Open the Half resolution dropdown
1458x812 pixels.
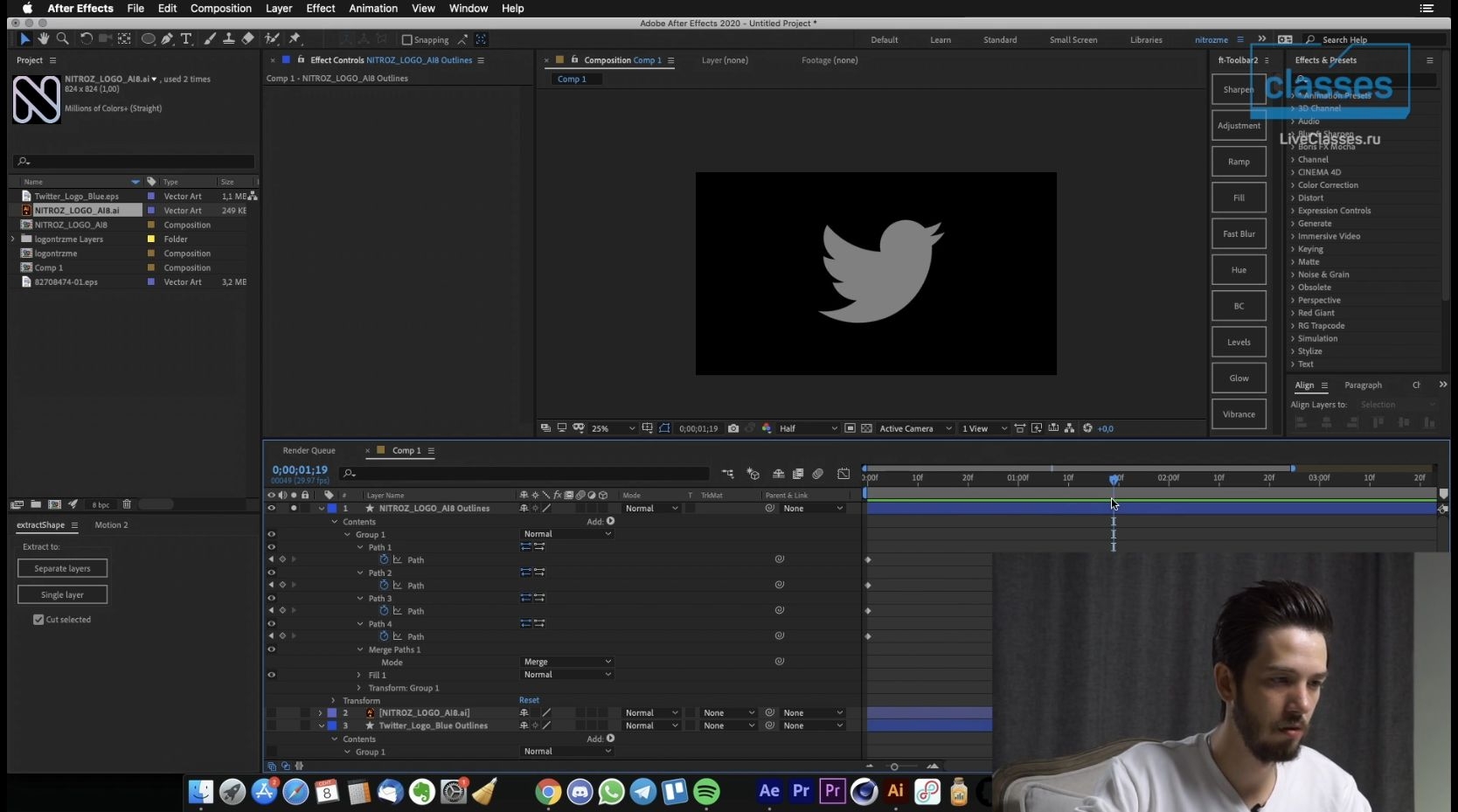tap(808, 428)
